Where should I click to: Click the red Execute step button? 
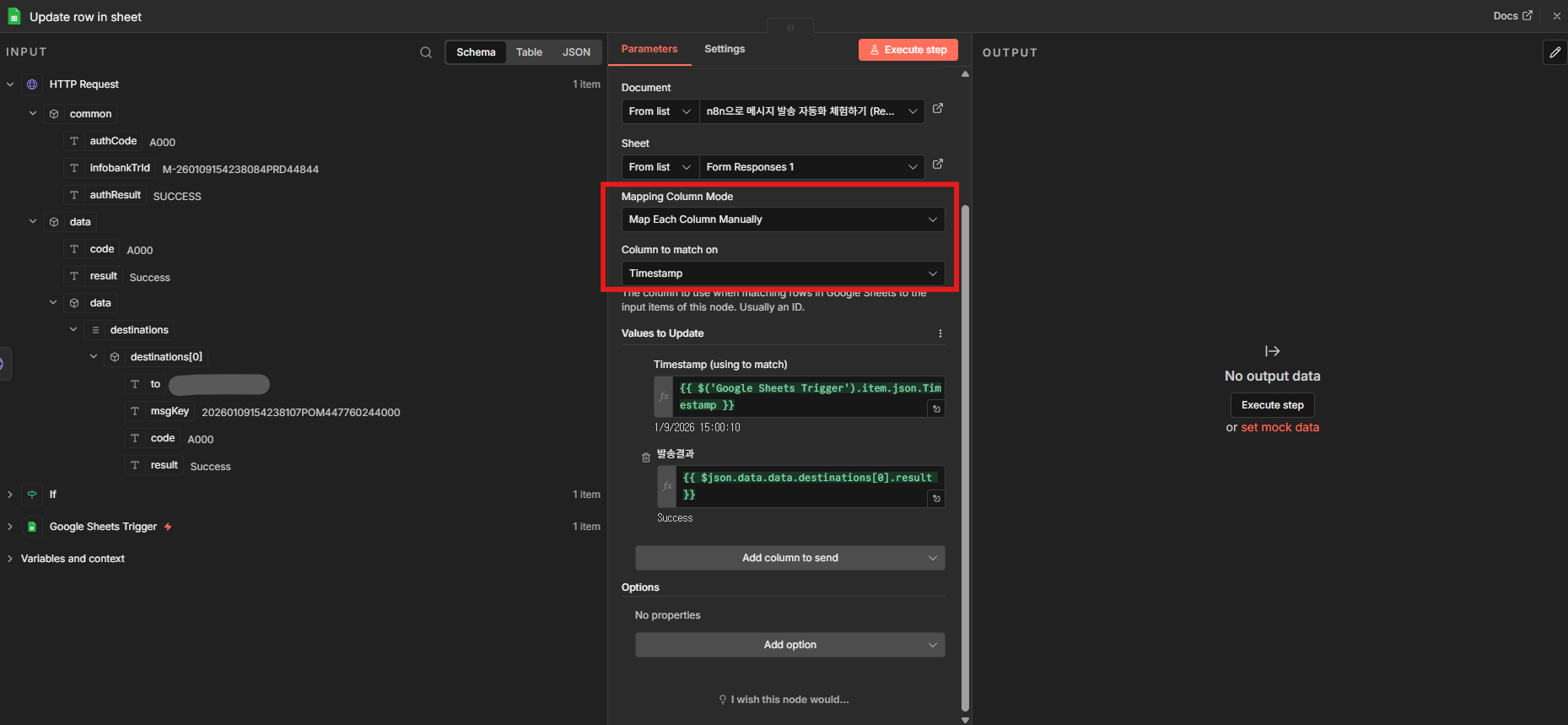[908, 50]
